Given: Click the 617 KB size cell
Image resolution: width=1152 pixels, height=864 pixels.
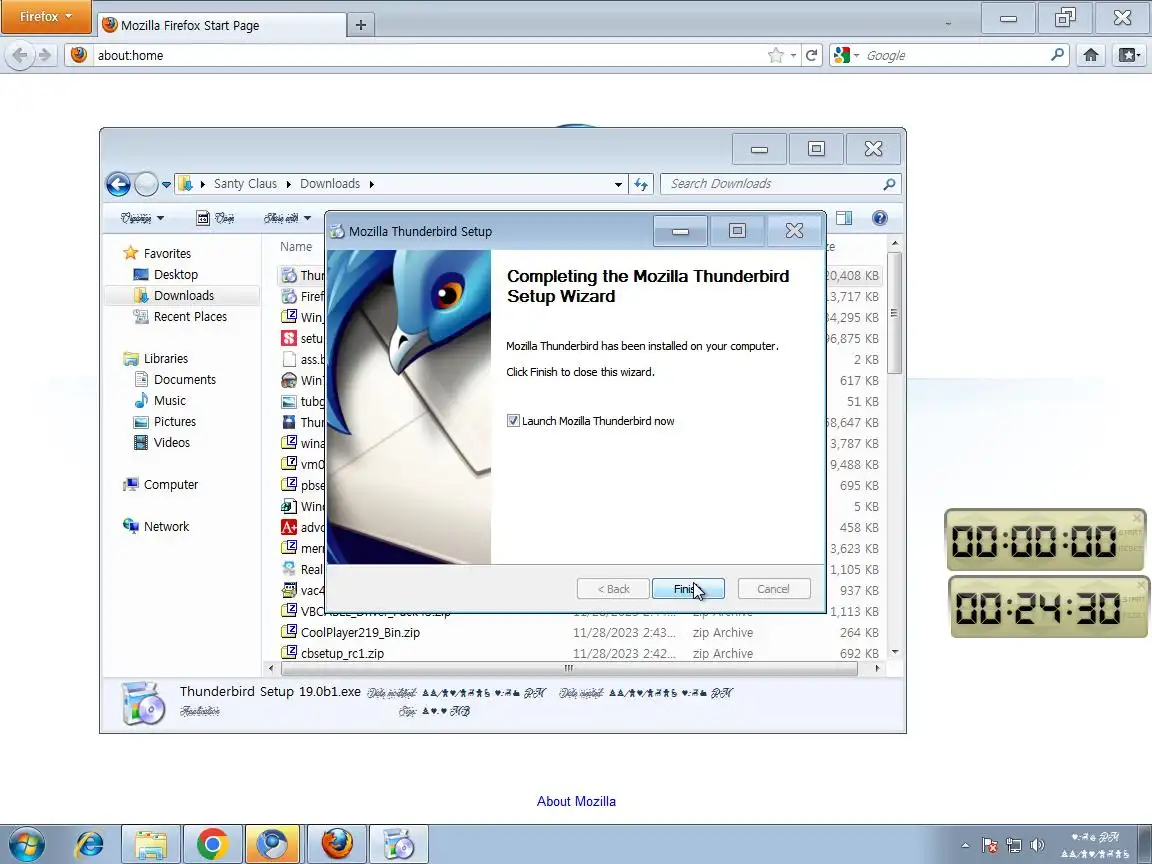Looking at the screenshot, I should pos(859,381).
